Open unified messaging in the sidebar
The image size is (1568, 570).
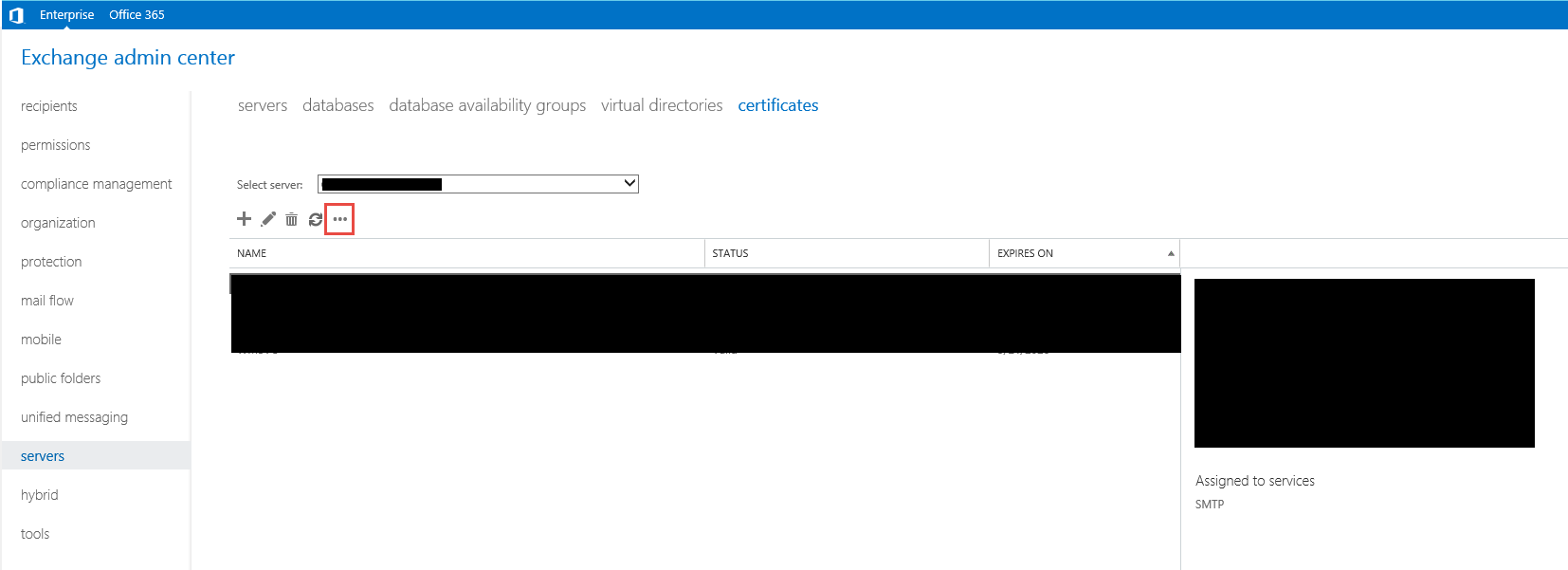(x=74, y=417)
